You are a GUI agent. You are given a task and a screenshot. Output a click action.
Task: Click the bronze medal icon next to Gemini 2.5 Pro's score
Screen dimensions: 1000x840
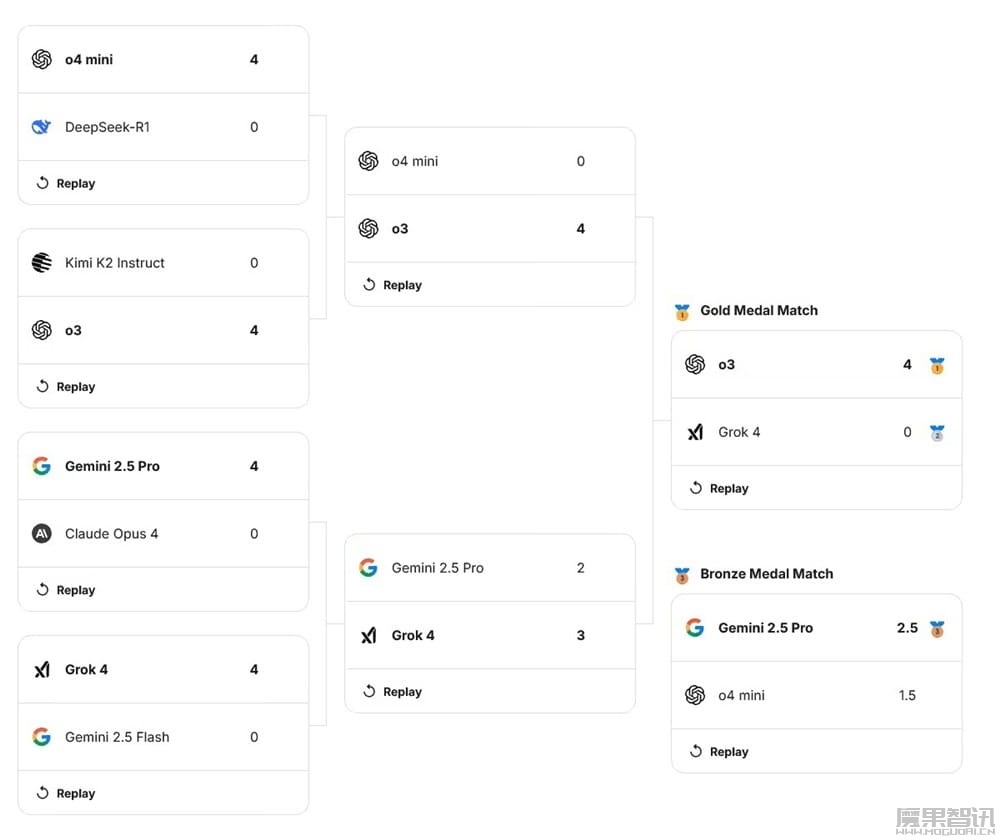click(x=937, y=629)
